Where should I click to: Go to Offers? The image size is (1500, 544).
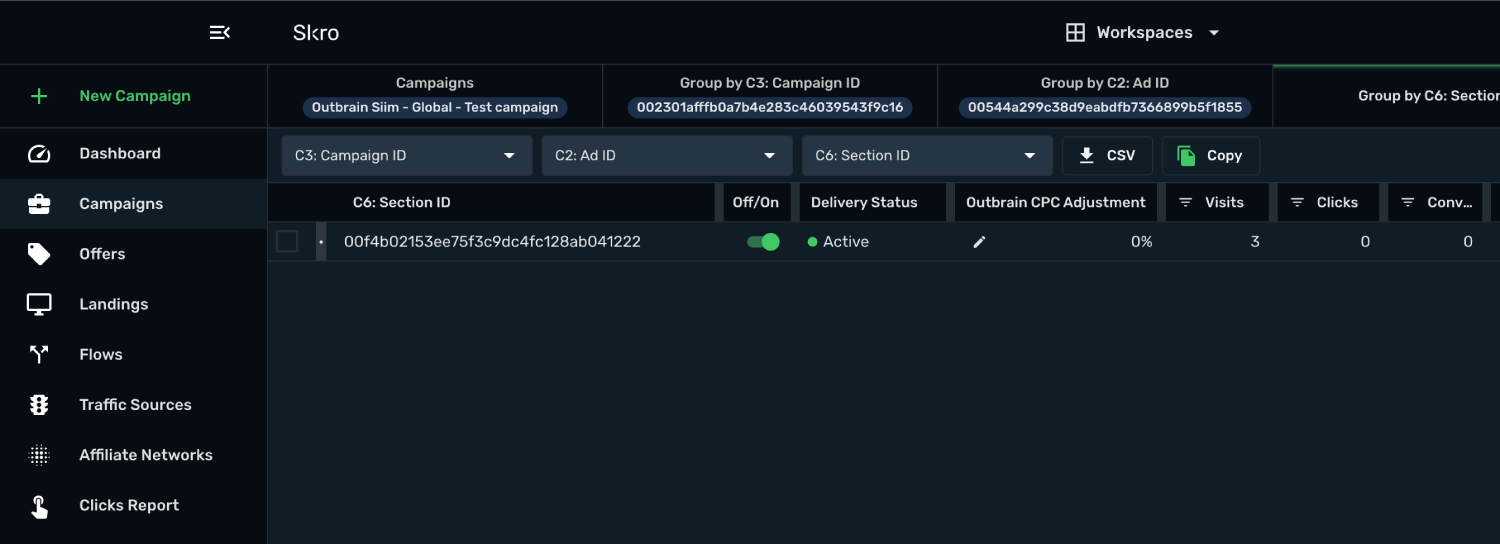pos(102,254)
